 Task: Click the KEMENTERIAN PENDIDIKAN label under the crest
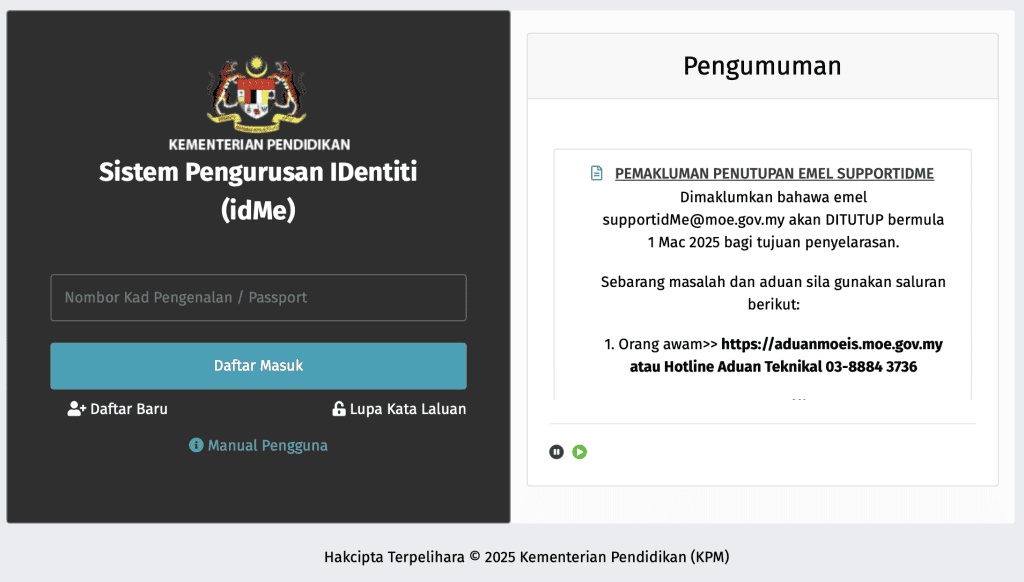coord(259,144)
